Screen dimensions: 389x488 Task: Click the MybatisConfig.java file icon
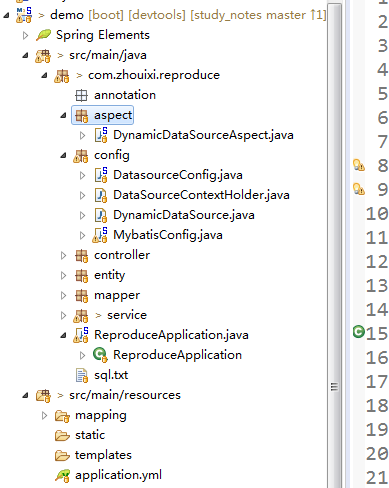100,235
